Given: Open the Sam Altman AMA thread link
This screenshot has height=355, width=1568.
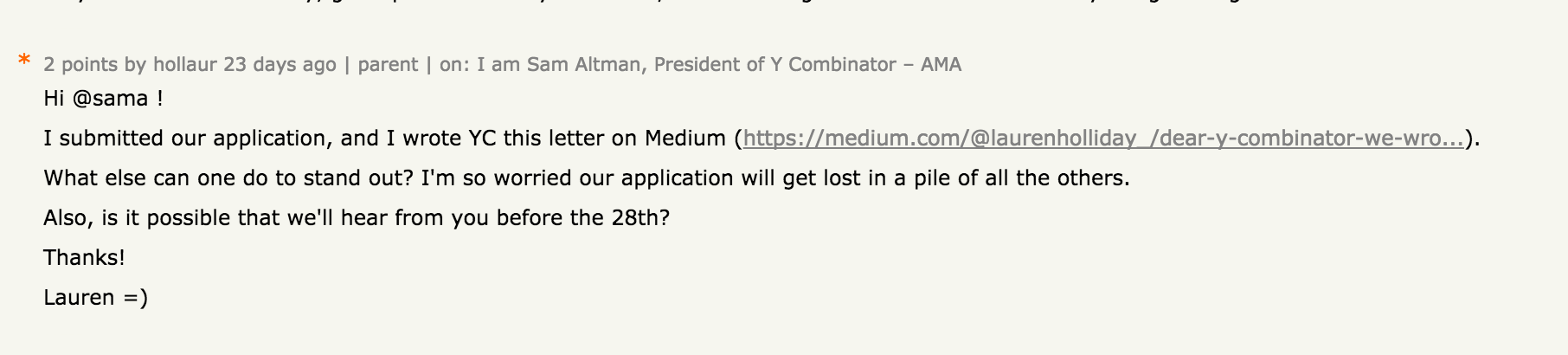Looking at the screenshot, I should click(x=718, y=65).
